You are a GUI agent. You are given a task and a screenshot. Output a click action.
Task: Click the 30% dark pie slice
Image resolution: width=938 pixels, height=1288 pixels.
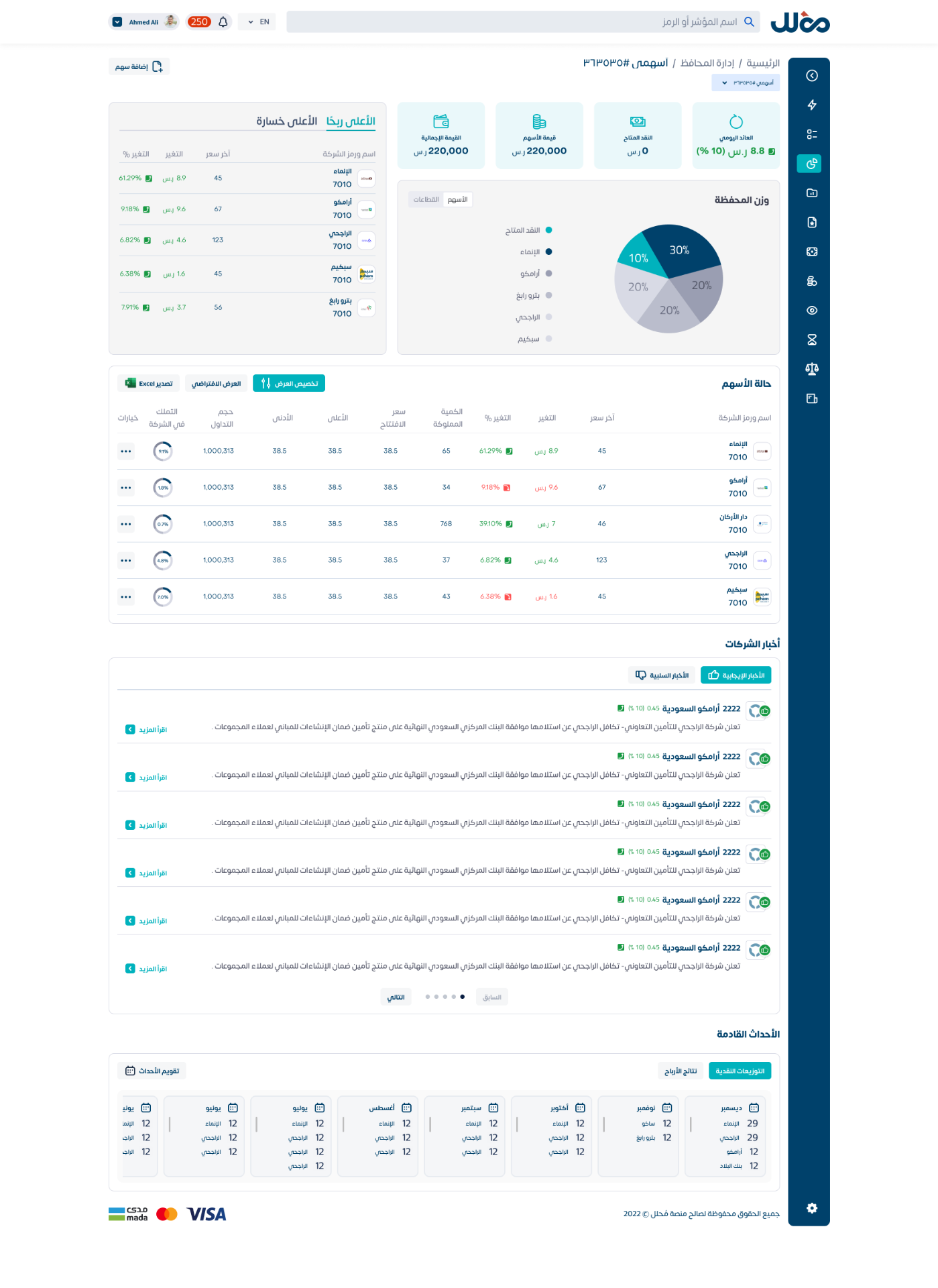(681, 250)
